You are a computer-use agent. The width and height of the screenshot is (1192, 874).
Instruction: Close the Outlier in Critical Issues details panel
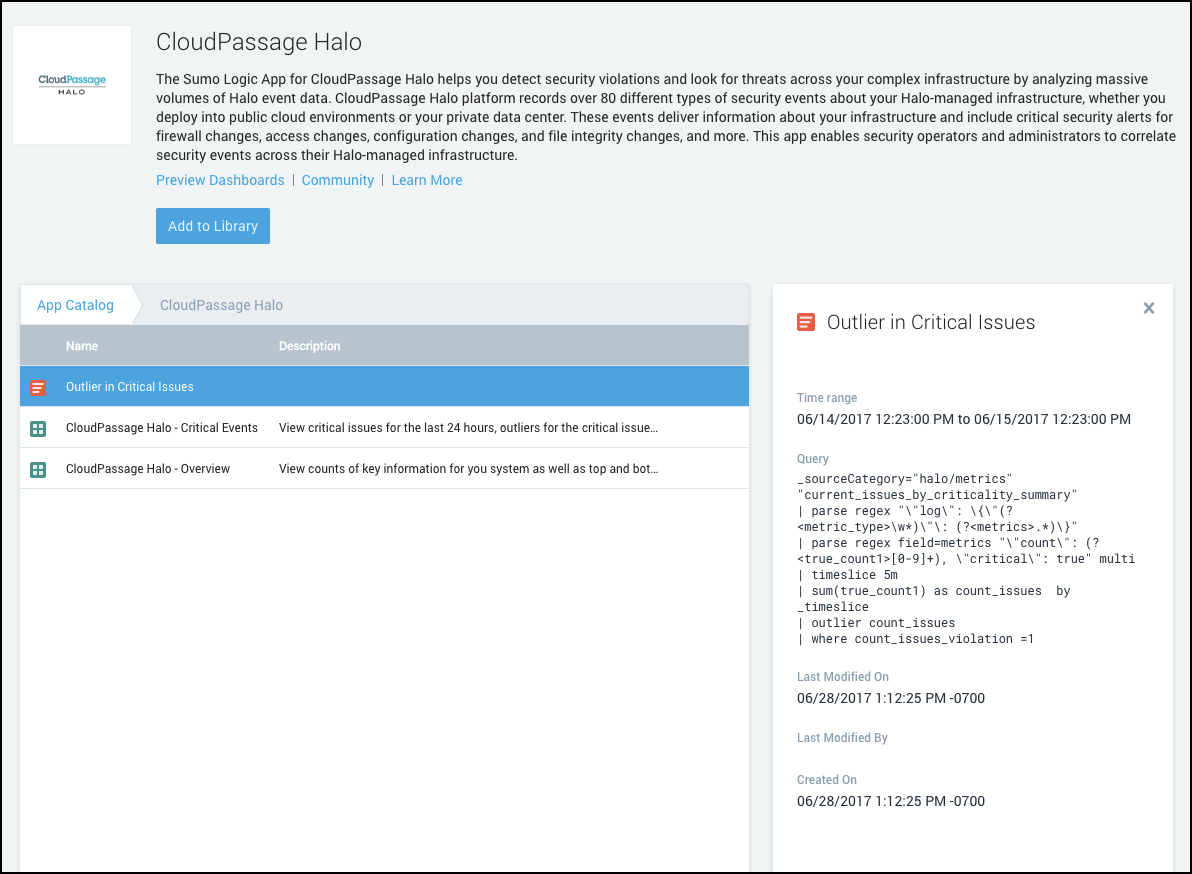tap(1149, 309)
